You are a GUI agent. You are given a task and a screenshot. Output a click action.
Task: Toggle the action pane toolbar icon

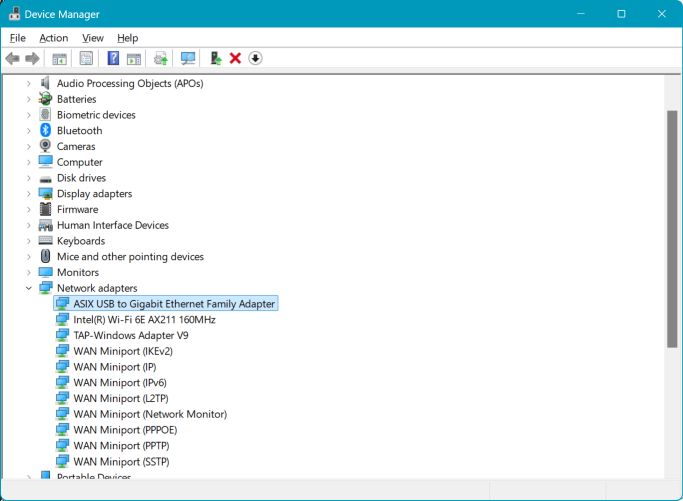[x=134, y=58]
